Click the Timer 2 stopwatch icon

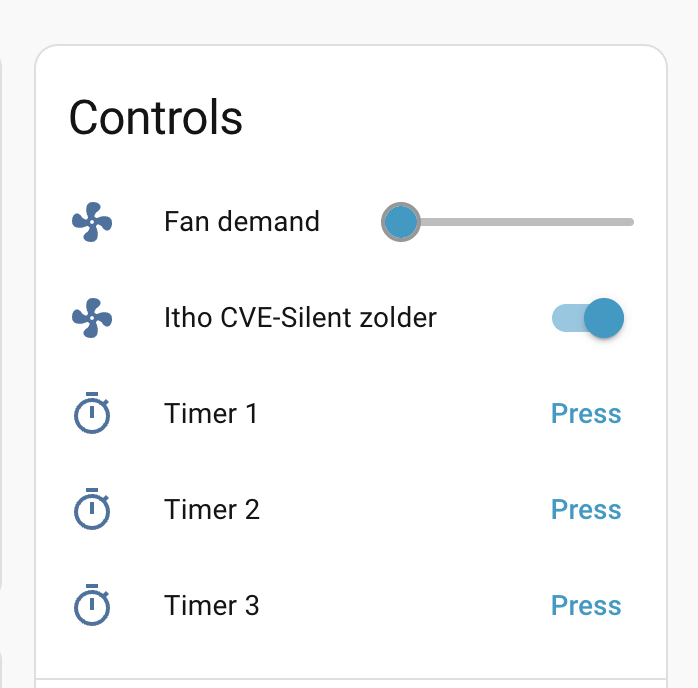point(92,509)
